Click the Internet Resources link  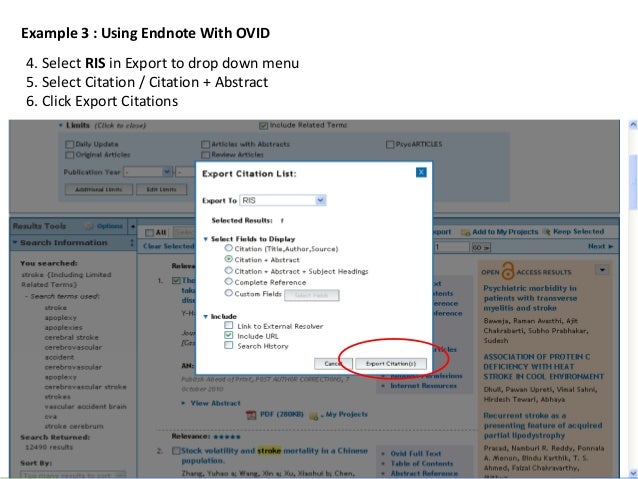point(423,385)
